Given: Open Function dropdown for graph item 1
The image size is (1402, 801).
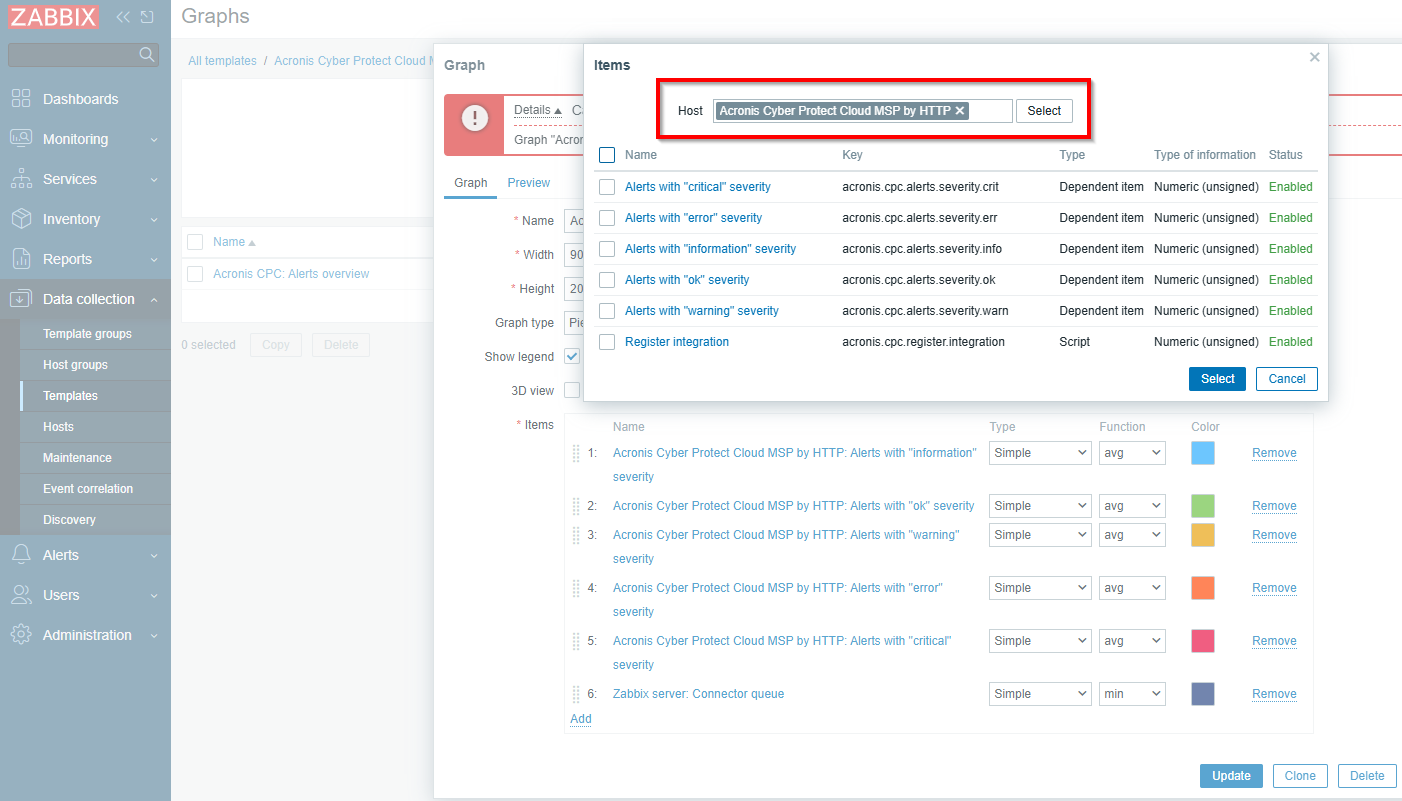Looking at the screenshot, I should tap(1132, 453).
